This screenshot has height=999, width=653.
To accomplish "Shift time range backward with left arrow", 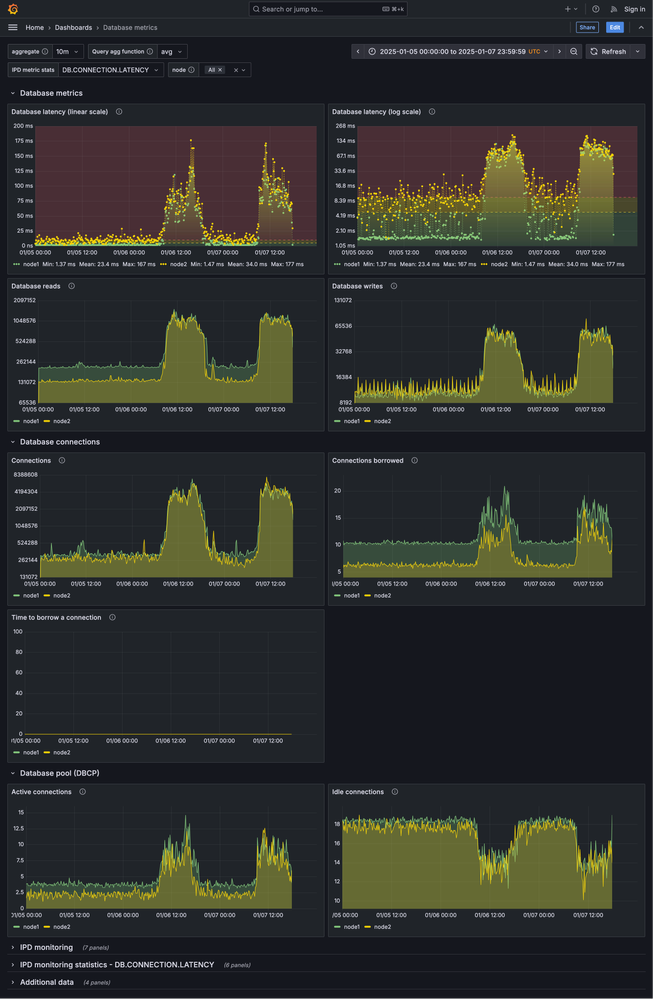I will 358,52.
